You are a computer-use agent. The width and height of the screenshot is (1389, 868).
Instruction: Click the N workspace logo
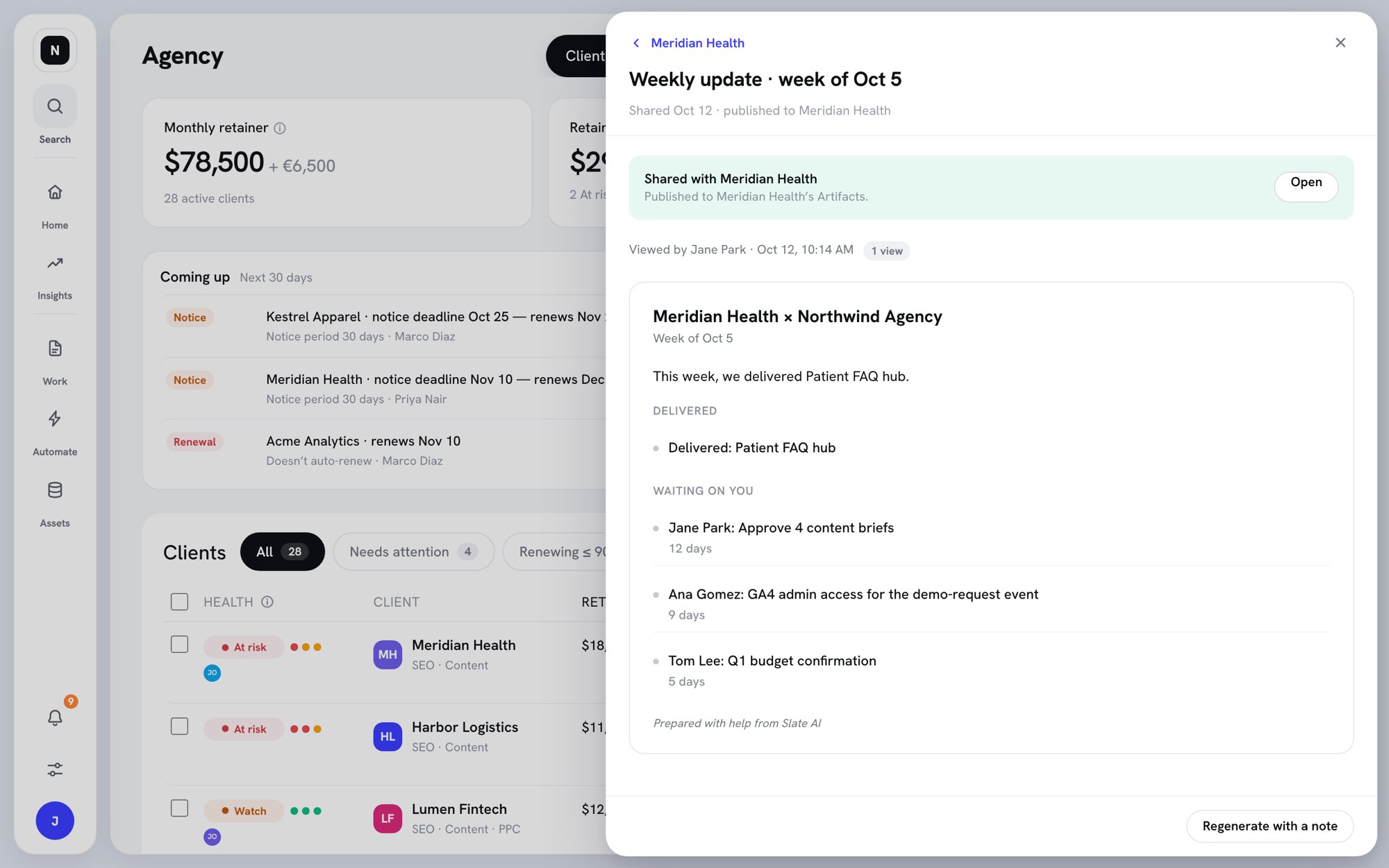[x=55, y=50]
